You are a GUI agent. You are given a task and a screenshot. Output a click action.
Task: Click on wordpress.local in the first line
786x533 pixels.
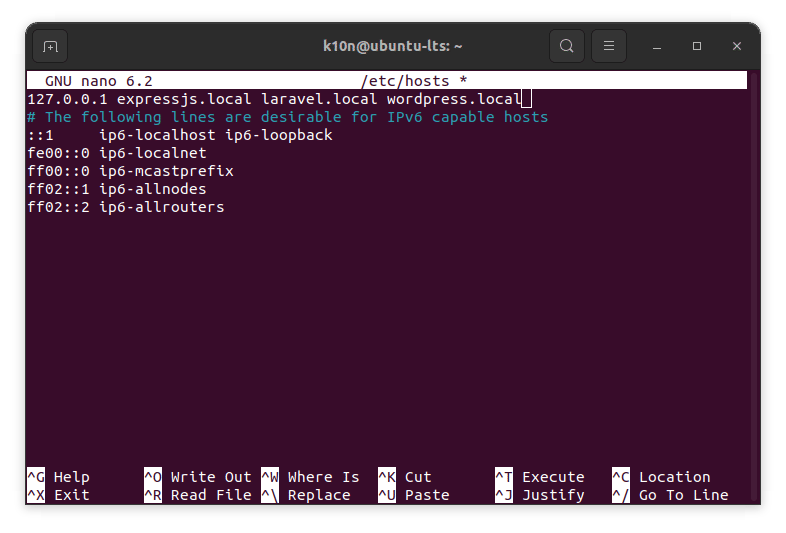click(454, 99)
